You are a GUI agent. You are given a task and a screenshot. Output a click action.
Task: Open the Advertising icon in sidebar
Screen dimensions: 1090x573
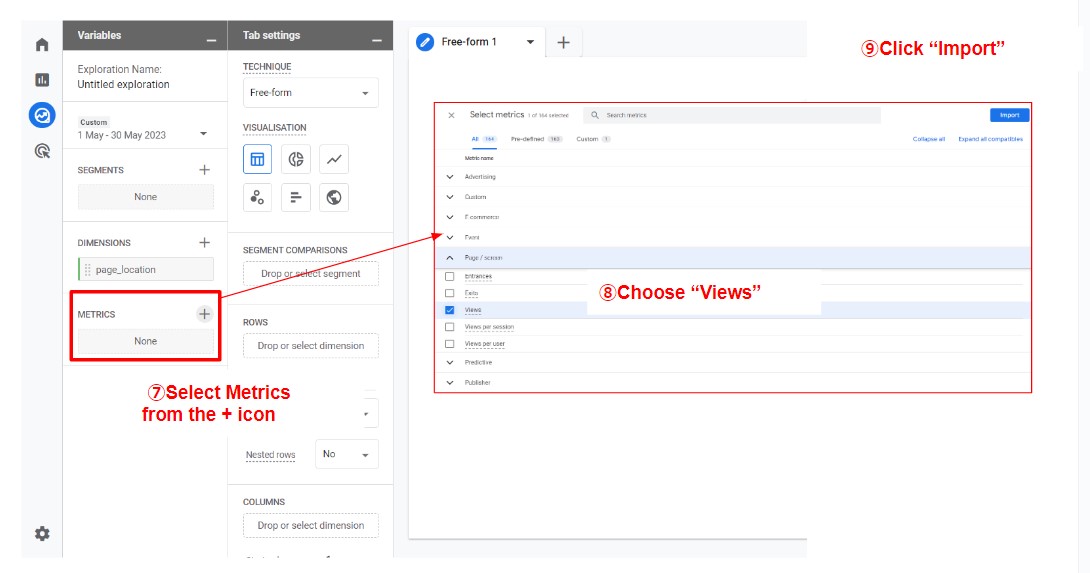[42, 151]
